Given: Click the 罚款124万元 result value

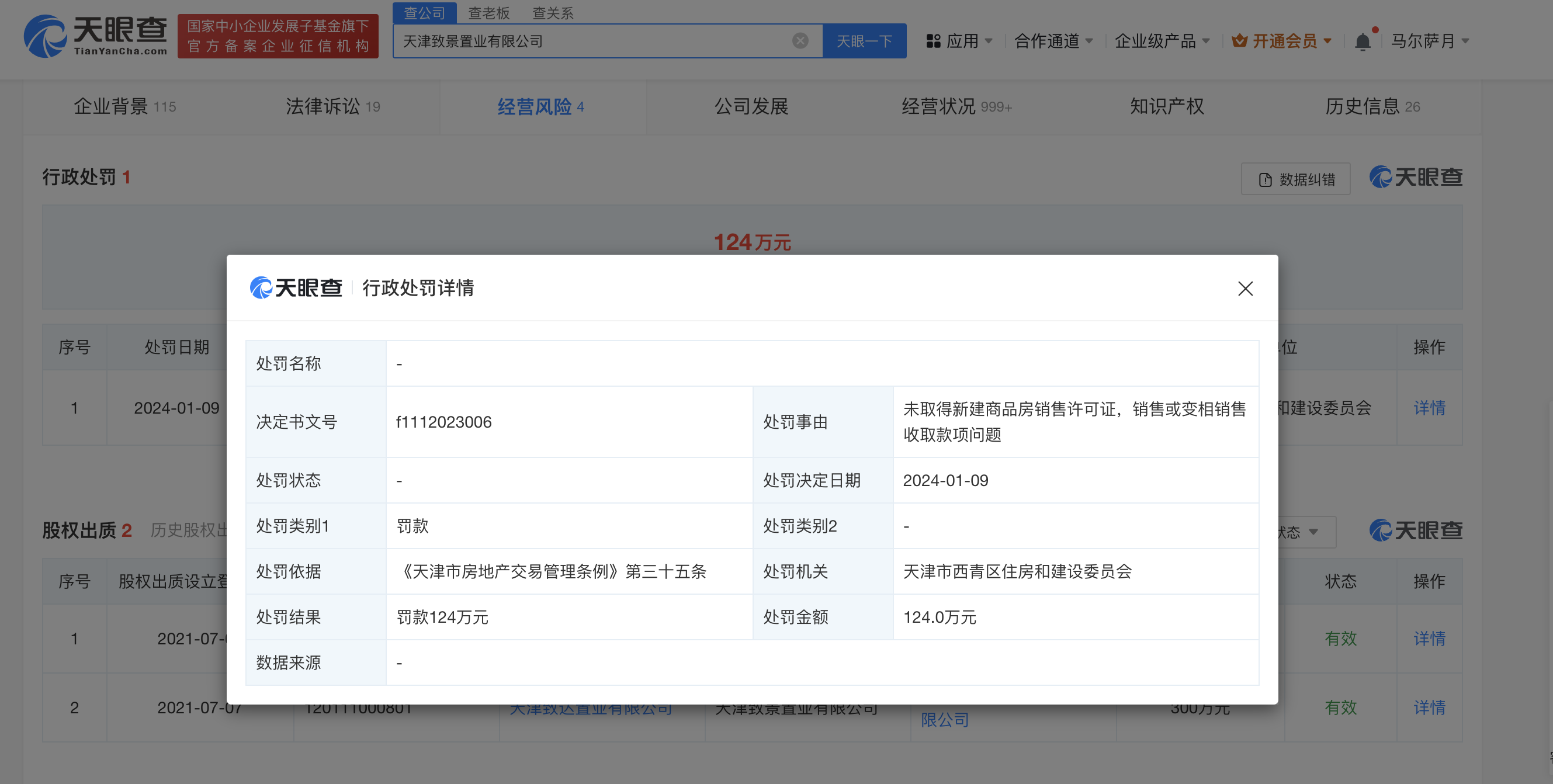Looking at the screenshot, I should pos(442,617).
